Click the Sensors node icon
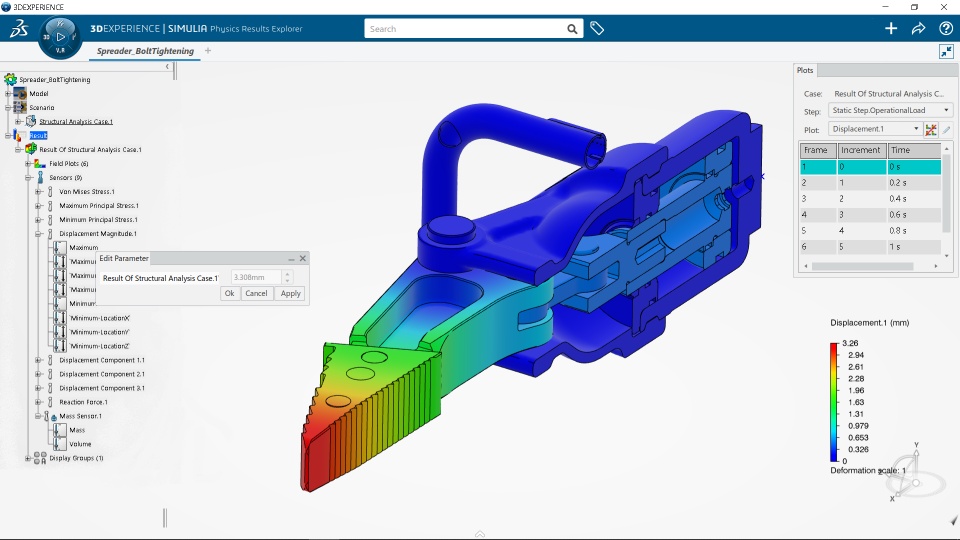The image size is (960, 540). point(40,178)
